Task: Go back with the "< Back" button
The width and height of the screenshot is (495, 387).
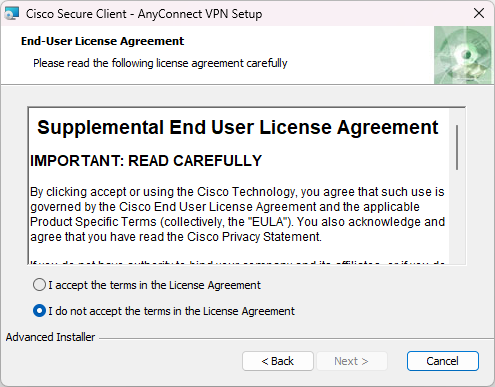Action: point(278,361)
